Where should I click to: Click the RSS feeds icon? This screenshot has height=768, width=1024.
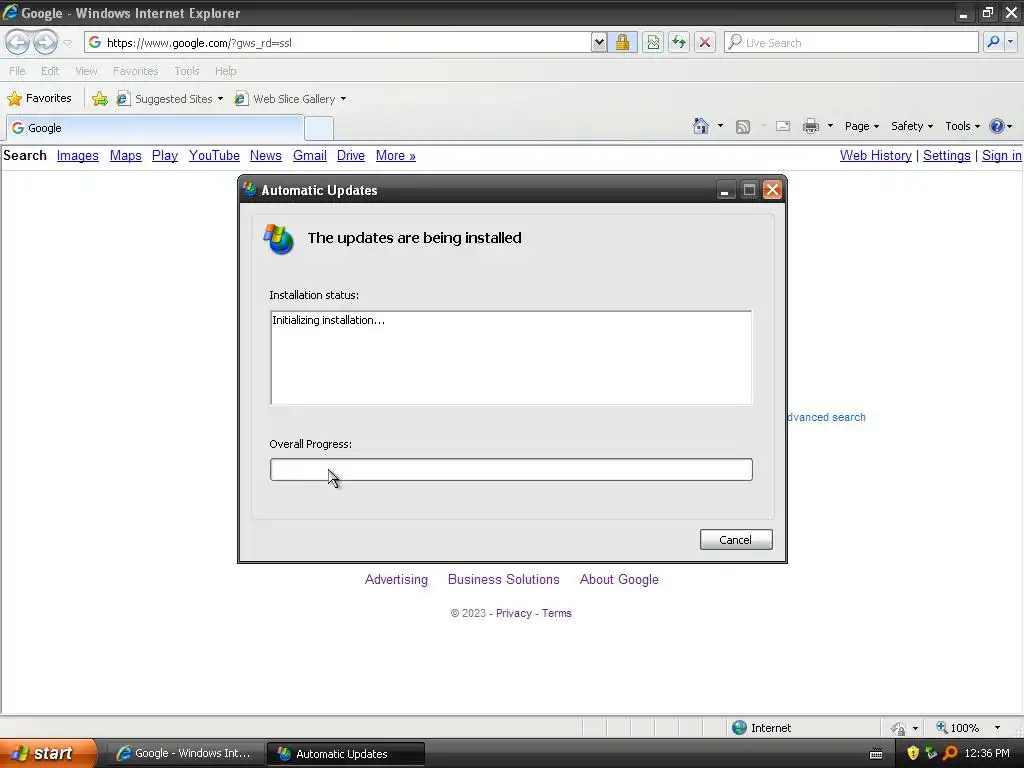[743, 126]
